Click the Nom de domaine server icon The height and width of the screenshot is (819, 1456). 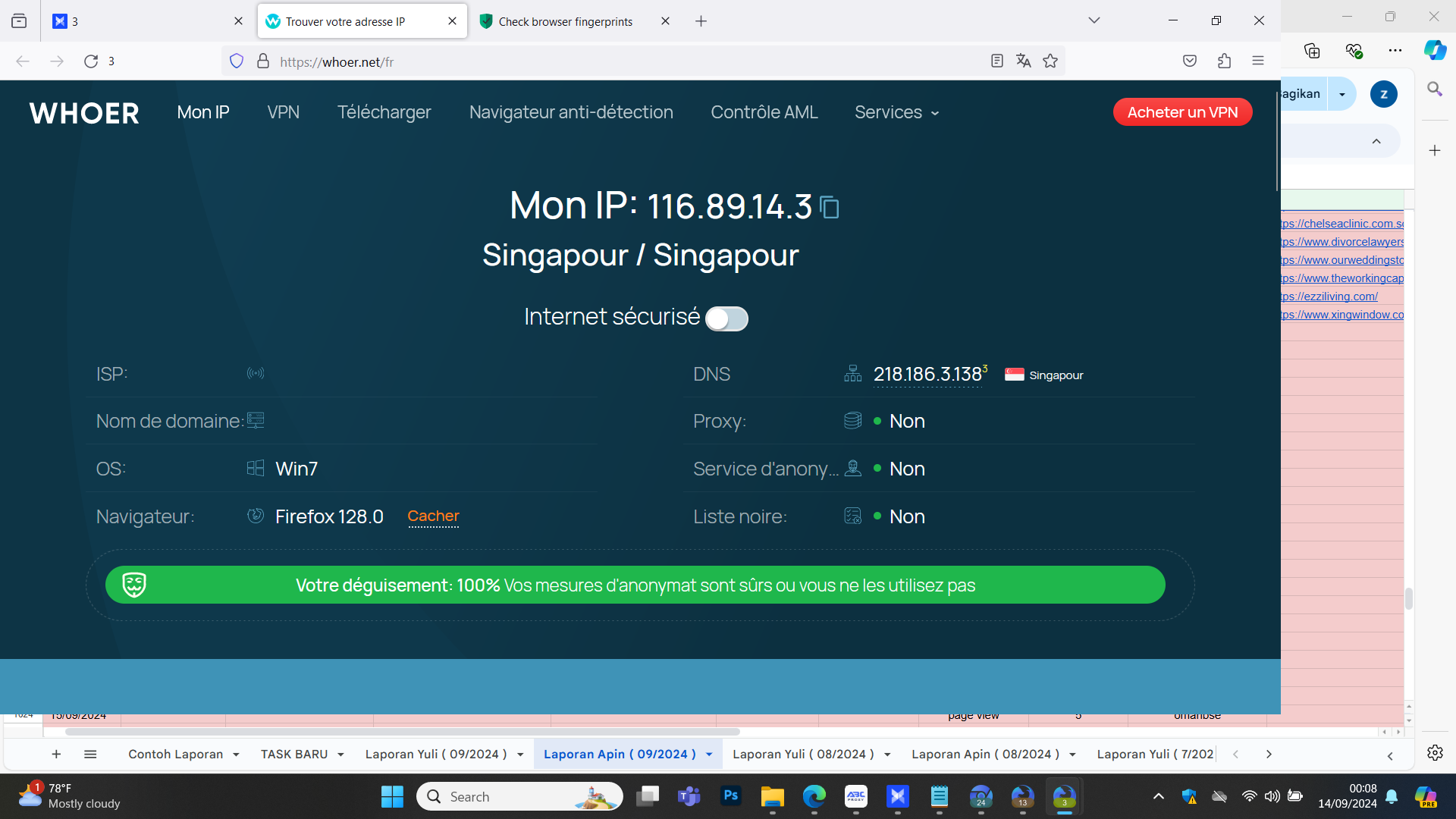coord(256,420)
